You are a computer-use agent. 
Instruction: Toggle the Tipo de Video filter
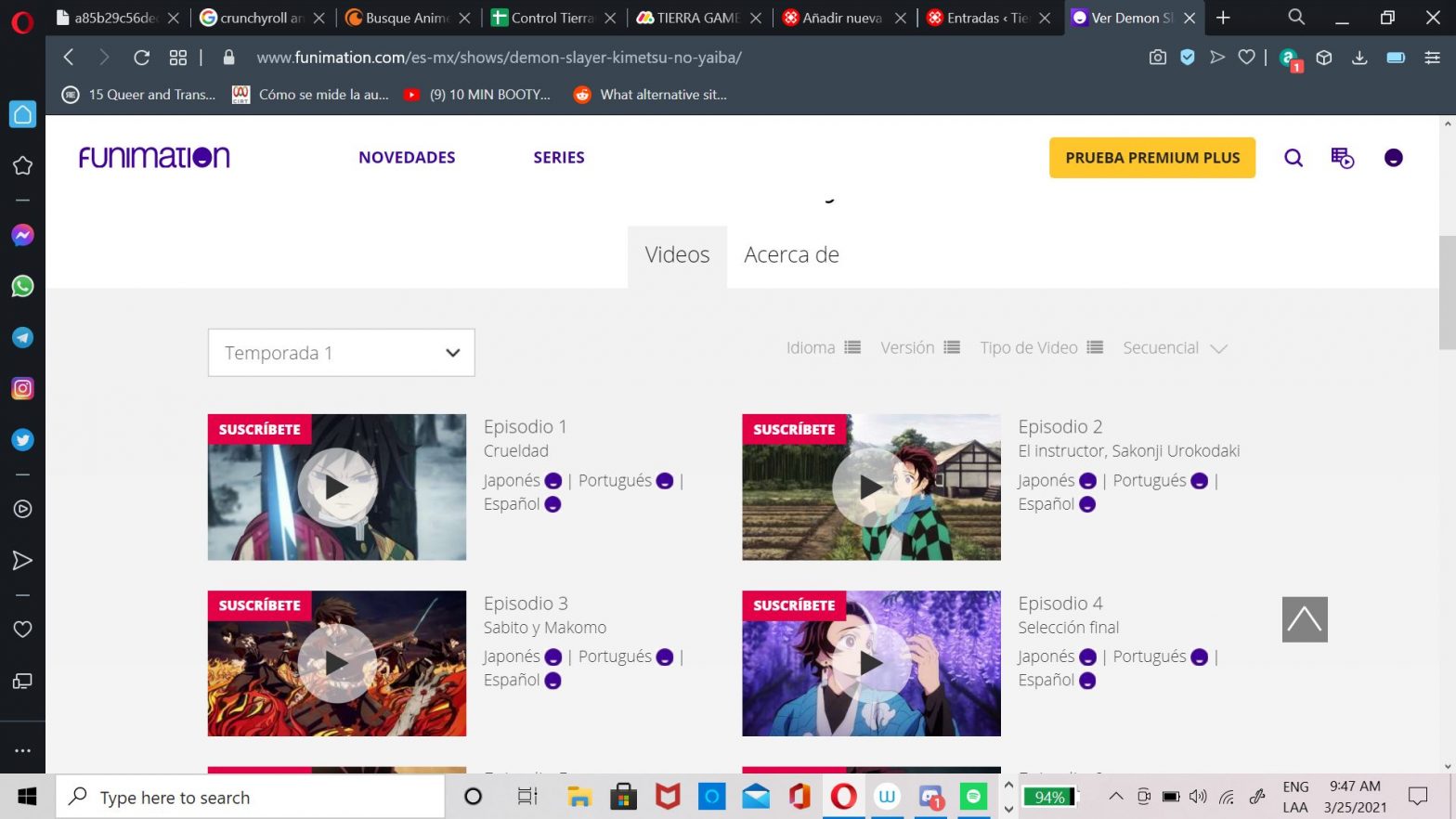pyautogui.click(x=1041, y=348)
